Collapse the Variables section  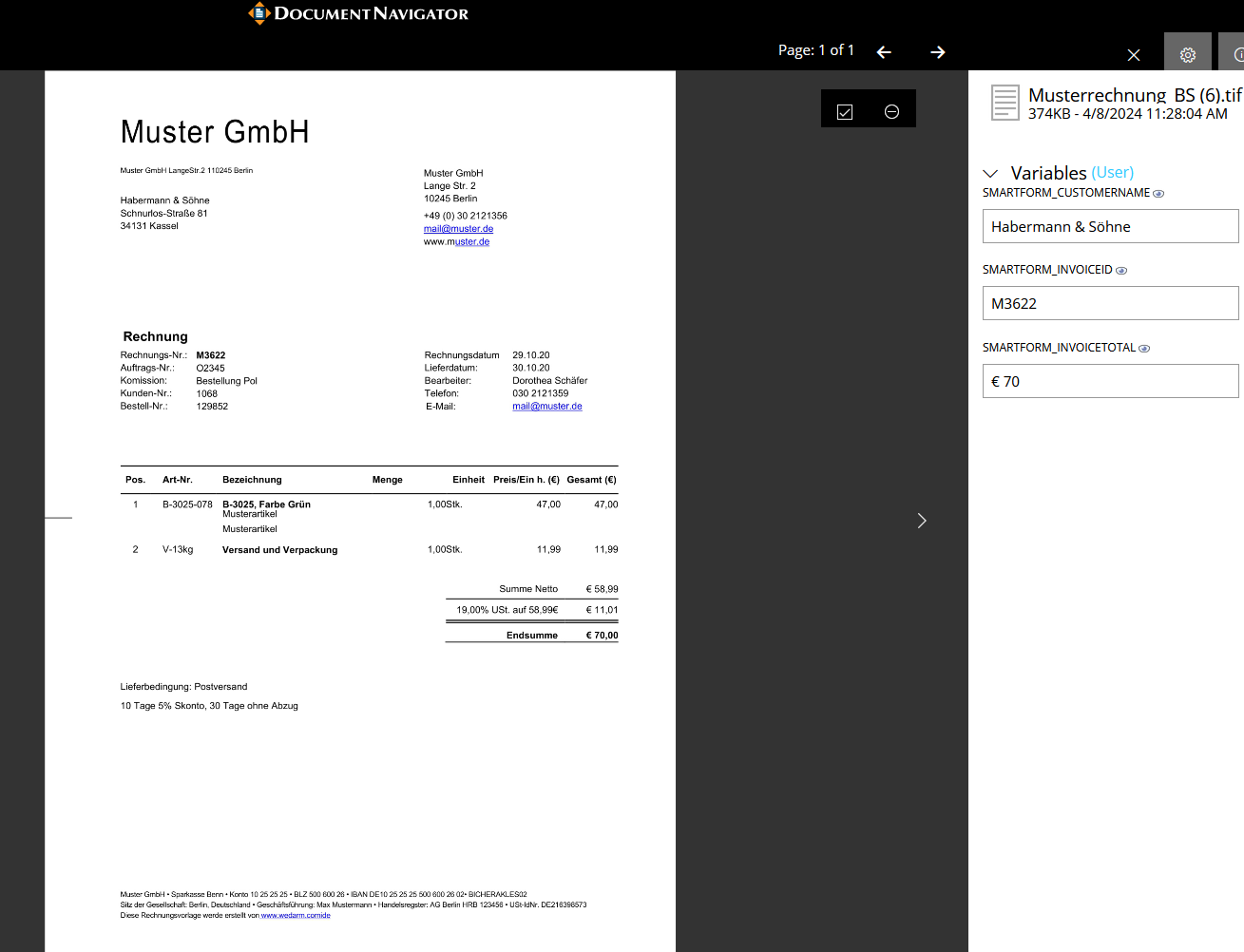[x=990, y=173]
